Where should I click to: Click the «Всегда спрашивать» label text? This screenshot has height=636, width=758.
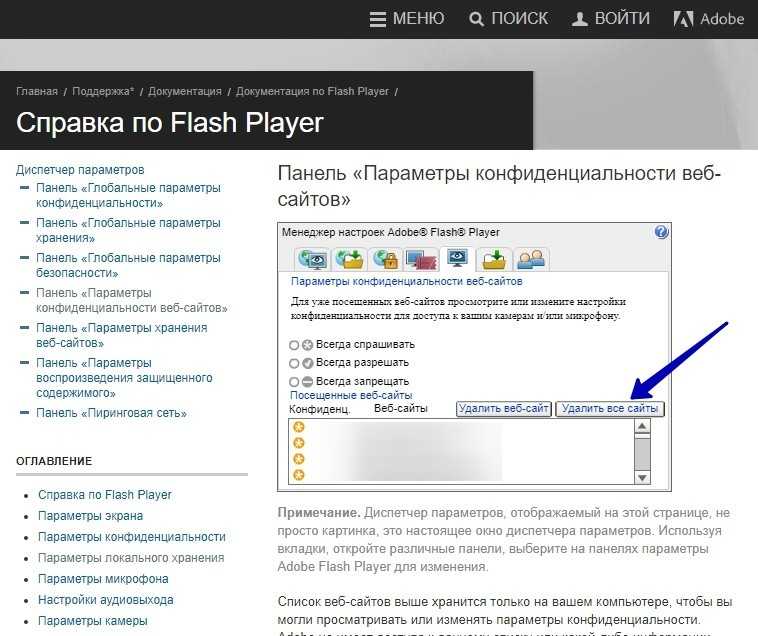coord(365,345)
